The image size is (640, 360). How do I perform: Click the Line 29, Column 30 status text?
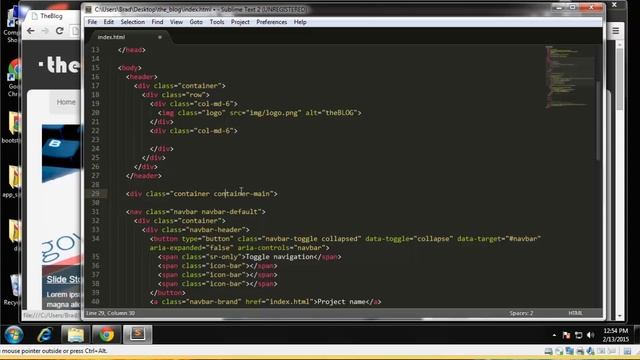click(x=110, y=313)
